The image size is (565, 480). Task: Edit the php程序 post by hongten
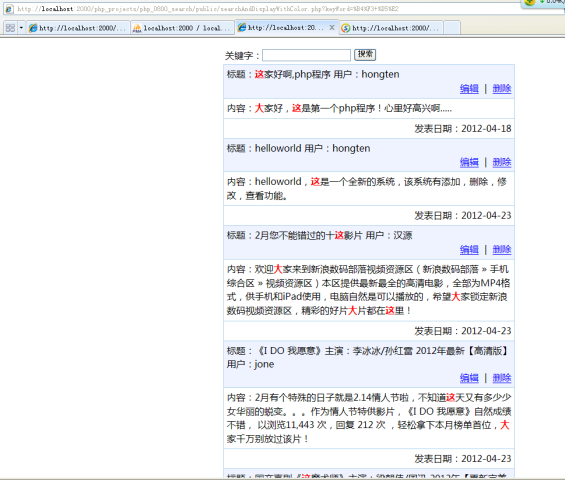[469, 89]
